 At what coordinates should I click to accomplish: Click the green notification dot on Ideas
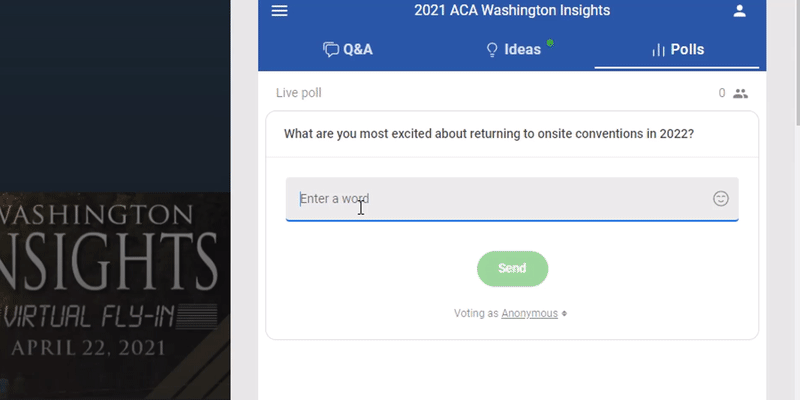tap(550, 43)
